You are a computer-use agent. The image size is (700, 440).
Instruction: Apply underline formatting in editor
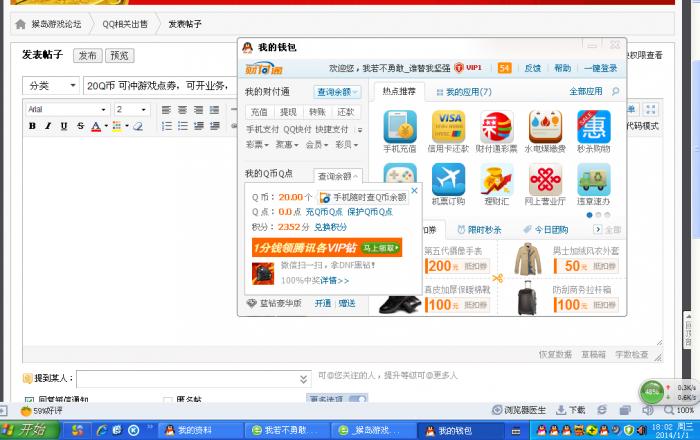(x=64, y=126)
